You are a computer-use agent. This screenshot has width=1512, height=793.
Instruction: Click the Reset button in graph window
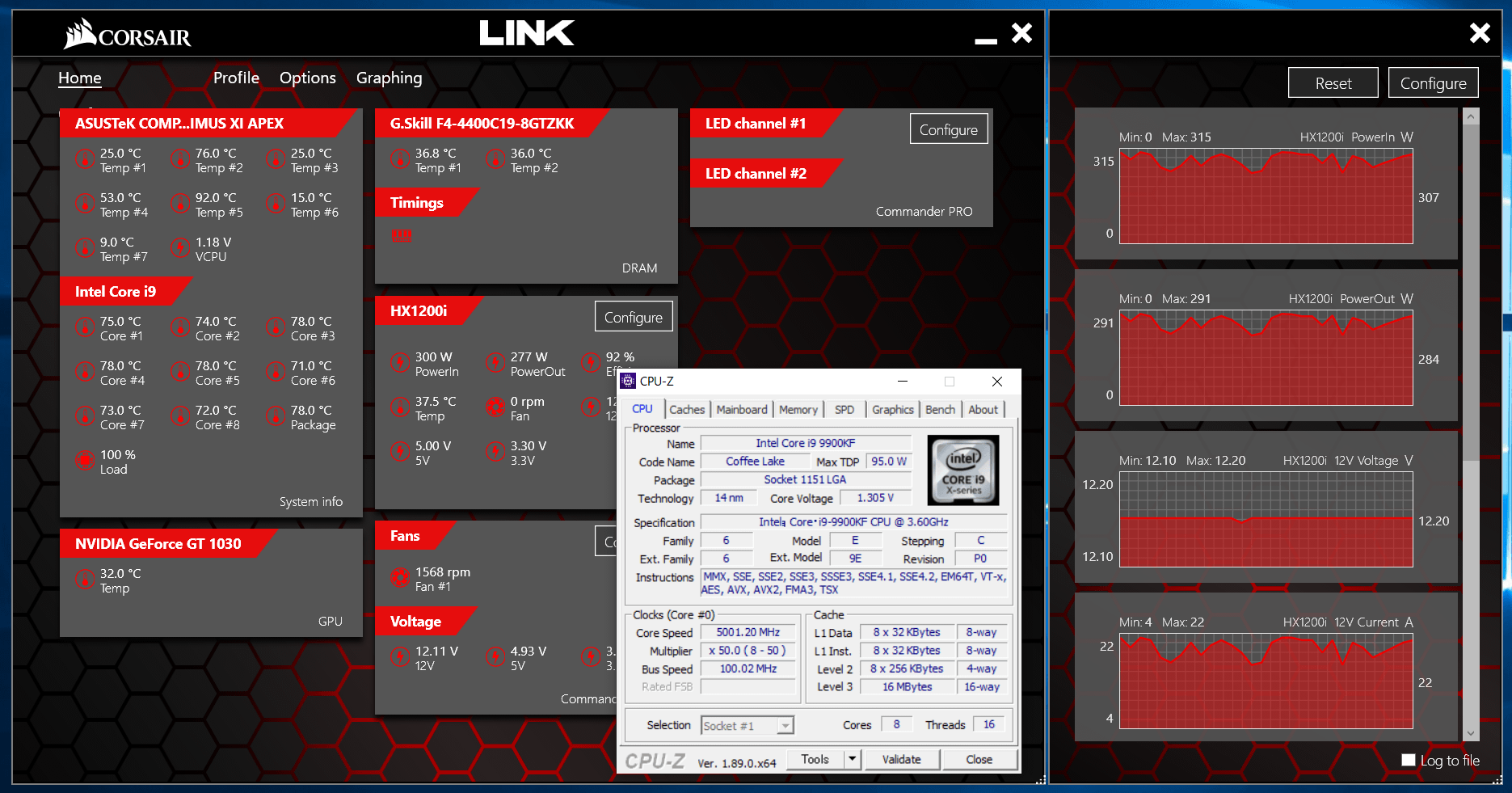(x=1333, y=83)
